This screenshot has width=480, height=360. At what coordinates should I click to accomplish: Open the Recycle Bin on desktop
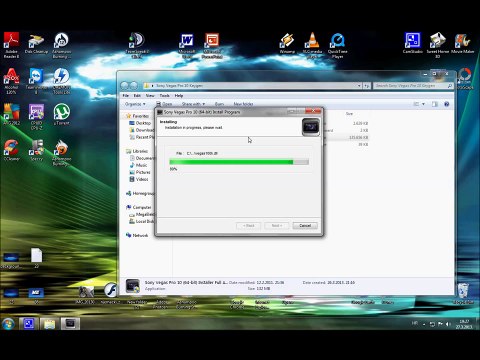(463, 293)
